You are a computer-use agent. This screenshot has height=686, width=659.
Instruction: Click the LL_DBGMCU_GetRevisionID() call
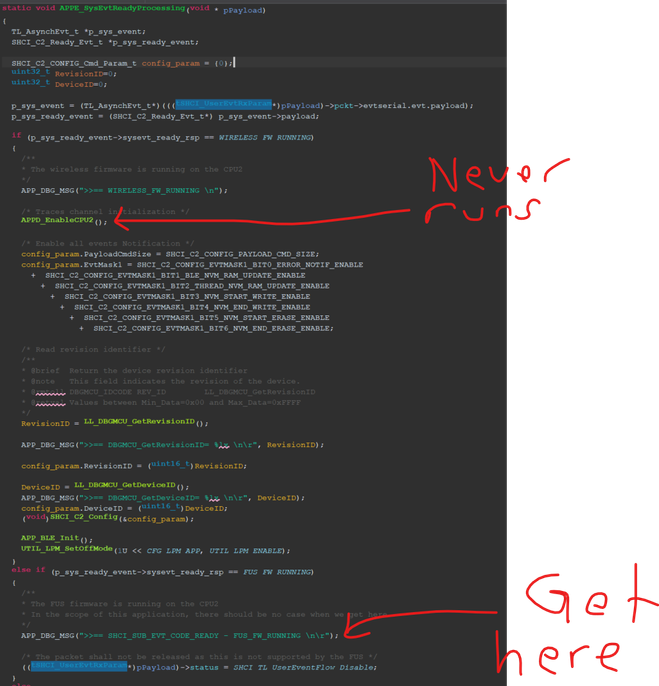[x=146, y=422]
